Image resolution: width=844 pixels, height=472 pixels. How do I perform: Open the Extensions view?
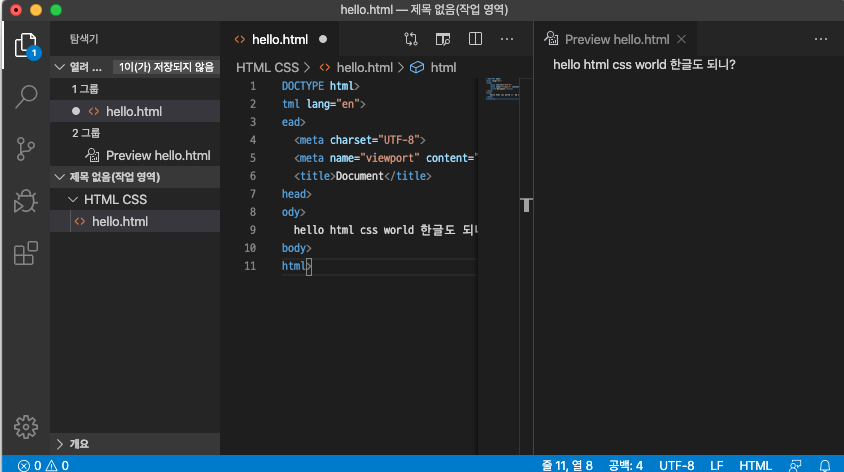click(25, 253)
